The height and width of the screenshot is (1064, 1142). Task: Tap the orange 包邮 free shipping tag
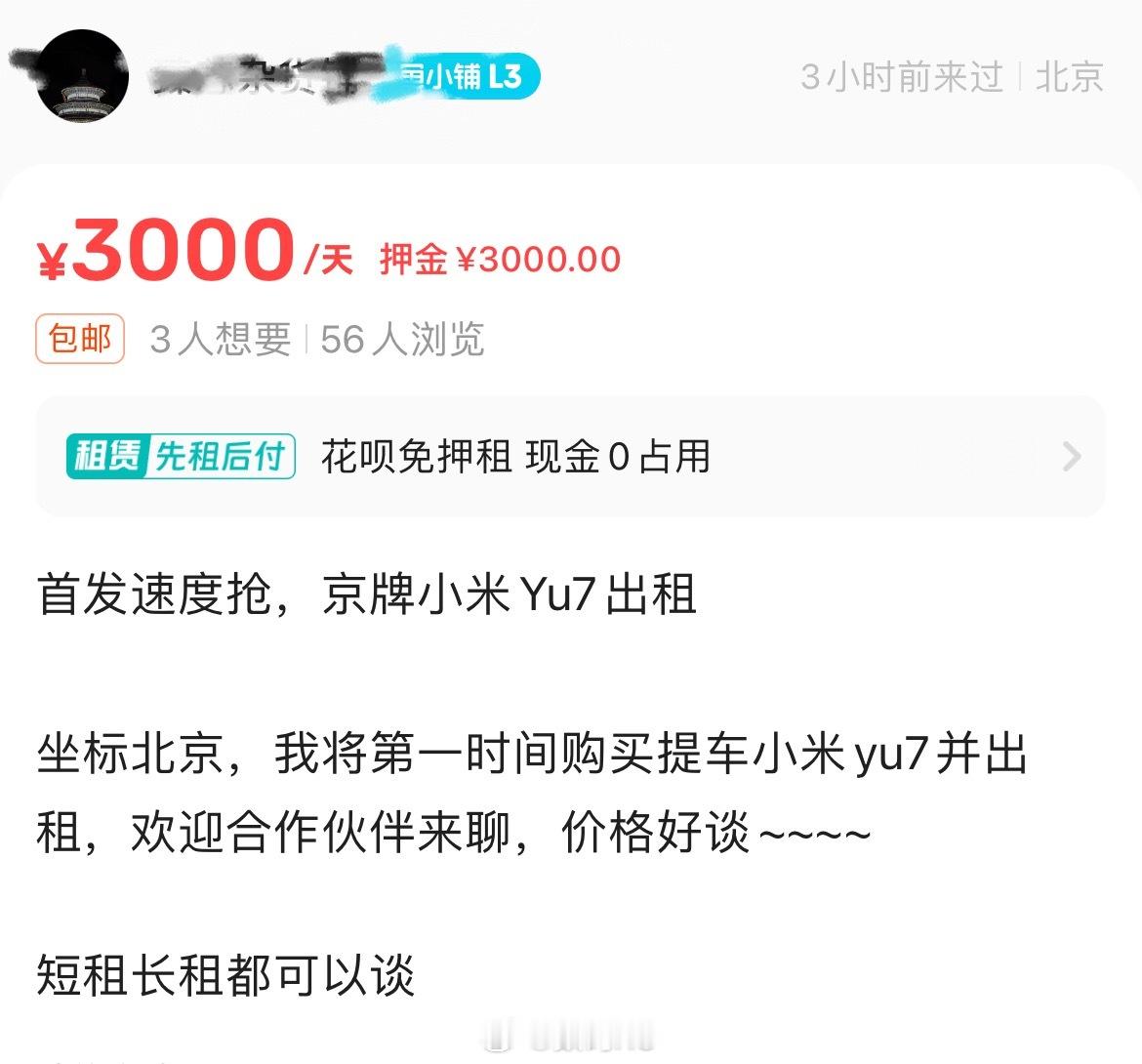coord(80,339)
